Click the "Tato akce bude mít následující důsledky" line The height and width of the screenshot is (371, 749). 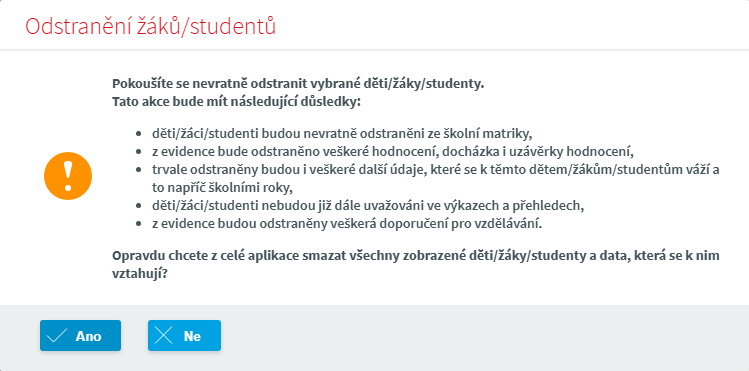tap(235, 102)
